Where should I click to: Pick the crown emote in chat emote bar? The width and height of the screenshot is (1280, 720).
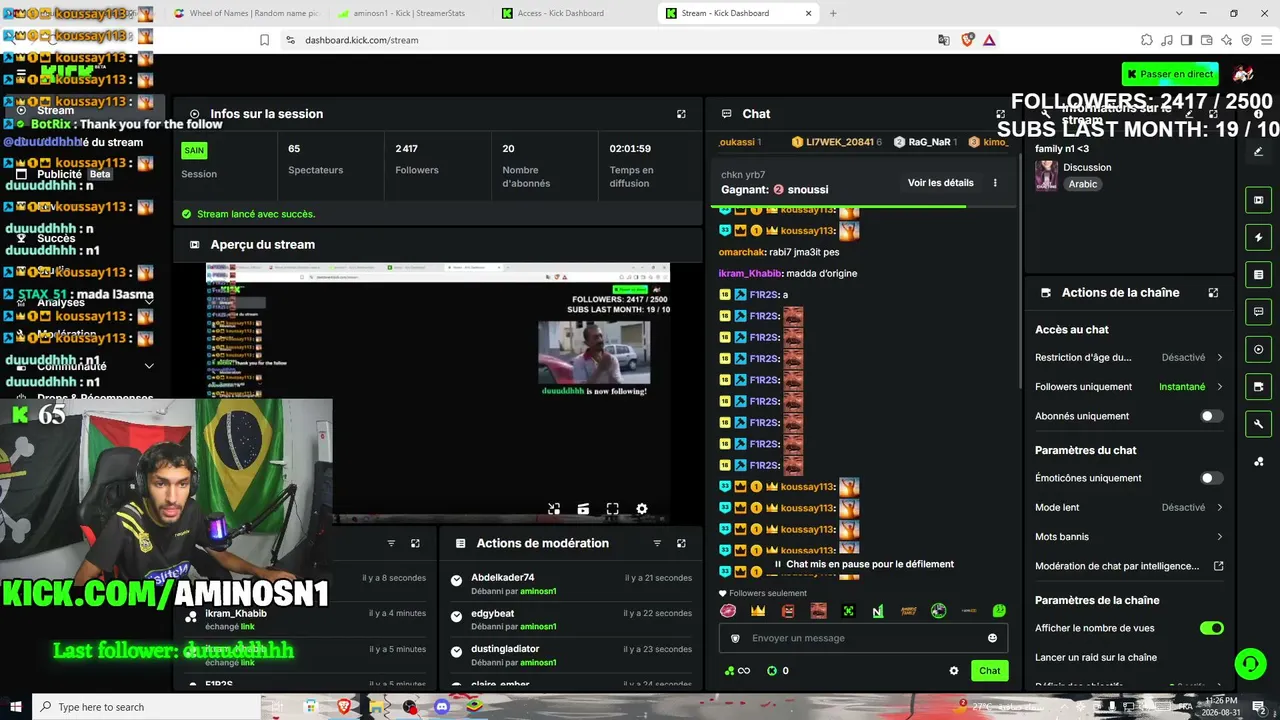pyautogui.click(x=758, y=611)
